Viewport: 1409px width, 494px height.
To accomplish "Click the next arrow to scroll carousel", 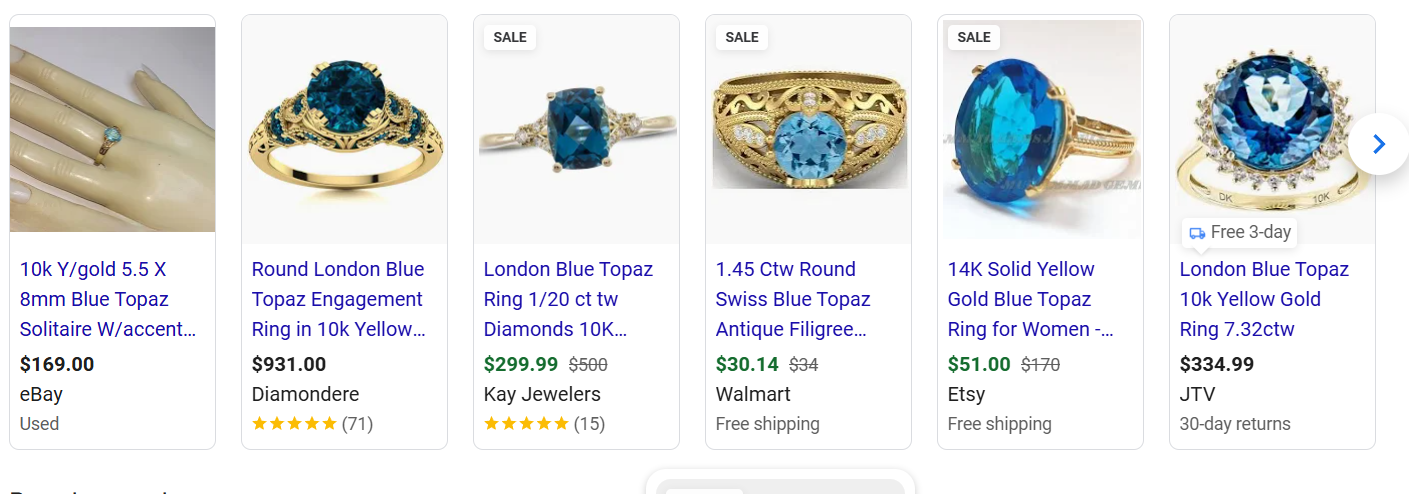I will coord(1379,145).
